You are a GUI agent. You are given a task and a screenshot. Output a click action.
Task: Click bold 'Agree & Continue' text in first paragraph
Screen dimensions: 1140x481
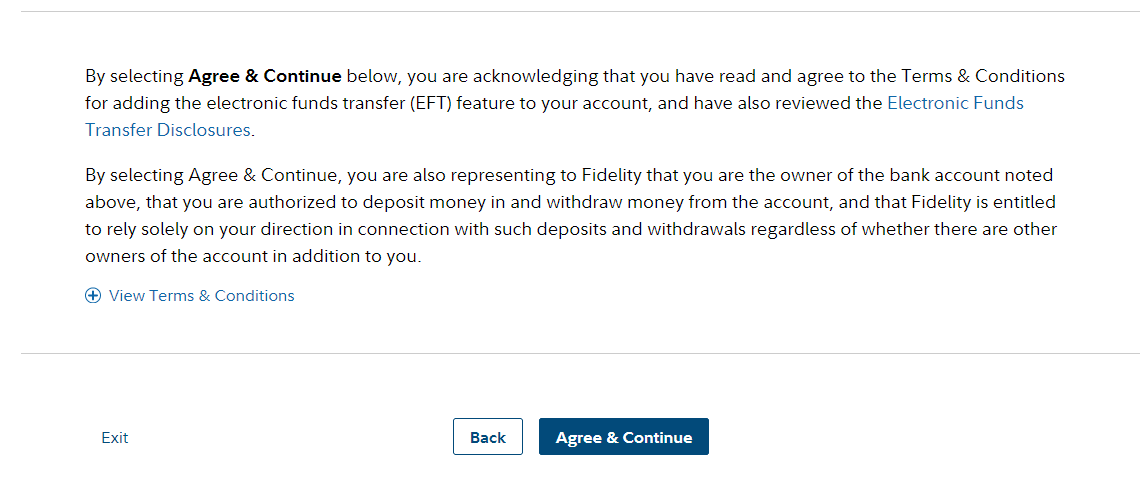point(265,76)
